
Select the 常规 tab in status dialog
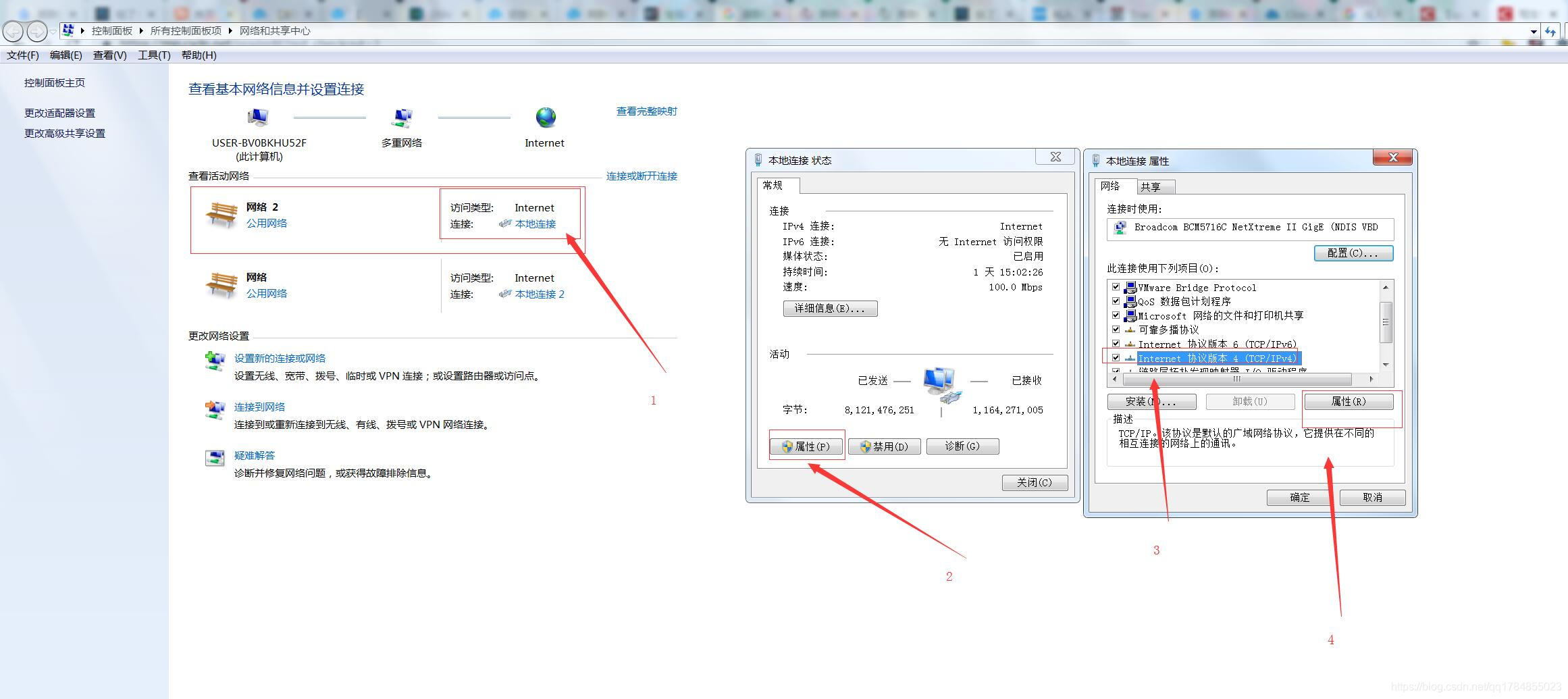click(778, 185)
